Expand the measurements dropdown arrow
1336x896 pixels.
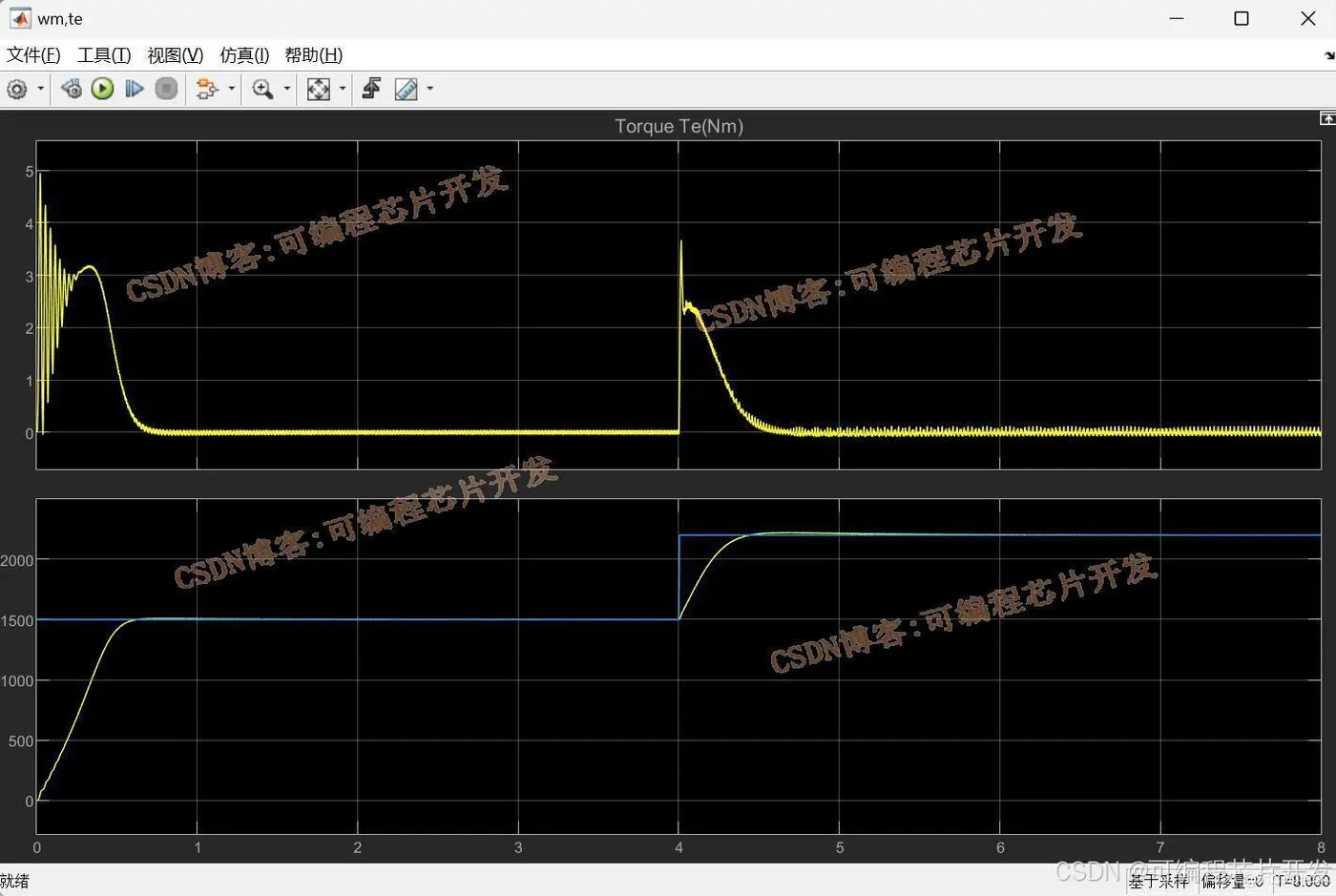pos(429,89)
